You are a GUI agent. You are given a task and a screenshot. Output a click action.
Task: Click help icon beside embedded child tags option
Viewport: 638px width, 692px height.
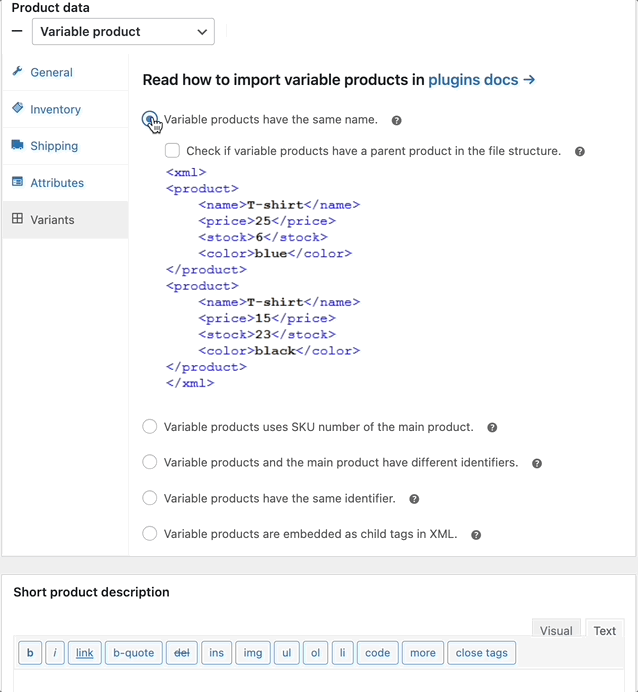(x=476, y=535)
